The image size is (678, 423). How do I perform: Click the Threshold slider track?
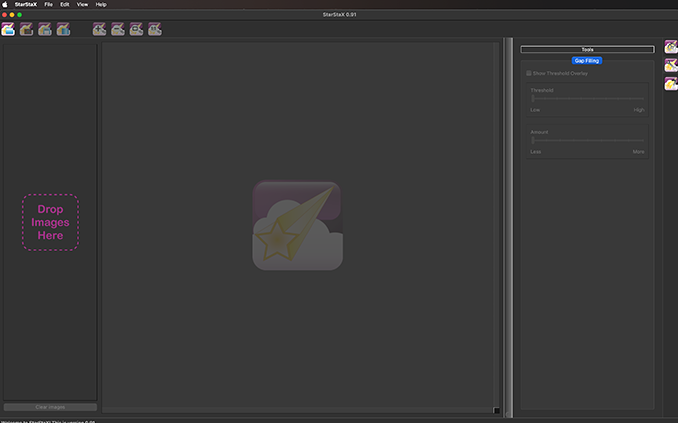point(588,99)
